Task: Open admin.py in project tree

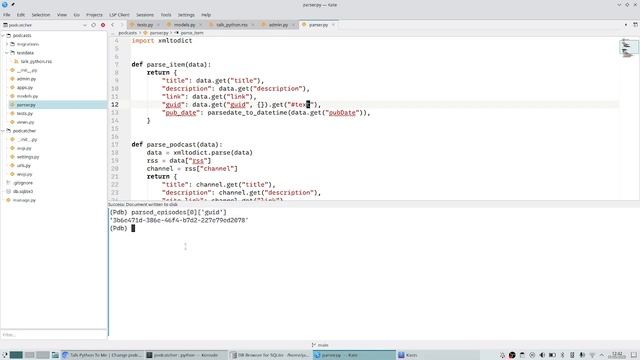Action: tap(26, 79)
